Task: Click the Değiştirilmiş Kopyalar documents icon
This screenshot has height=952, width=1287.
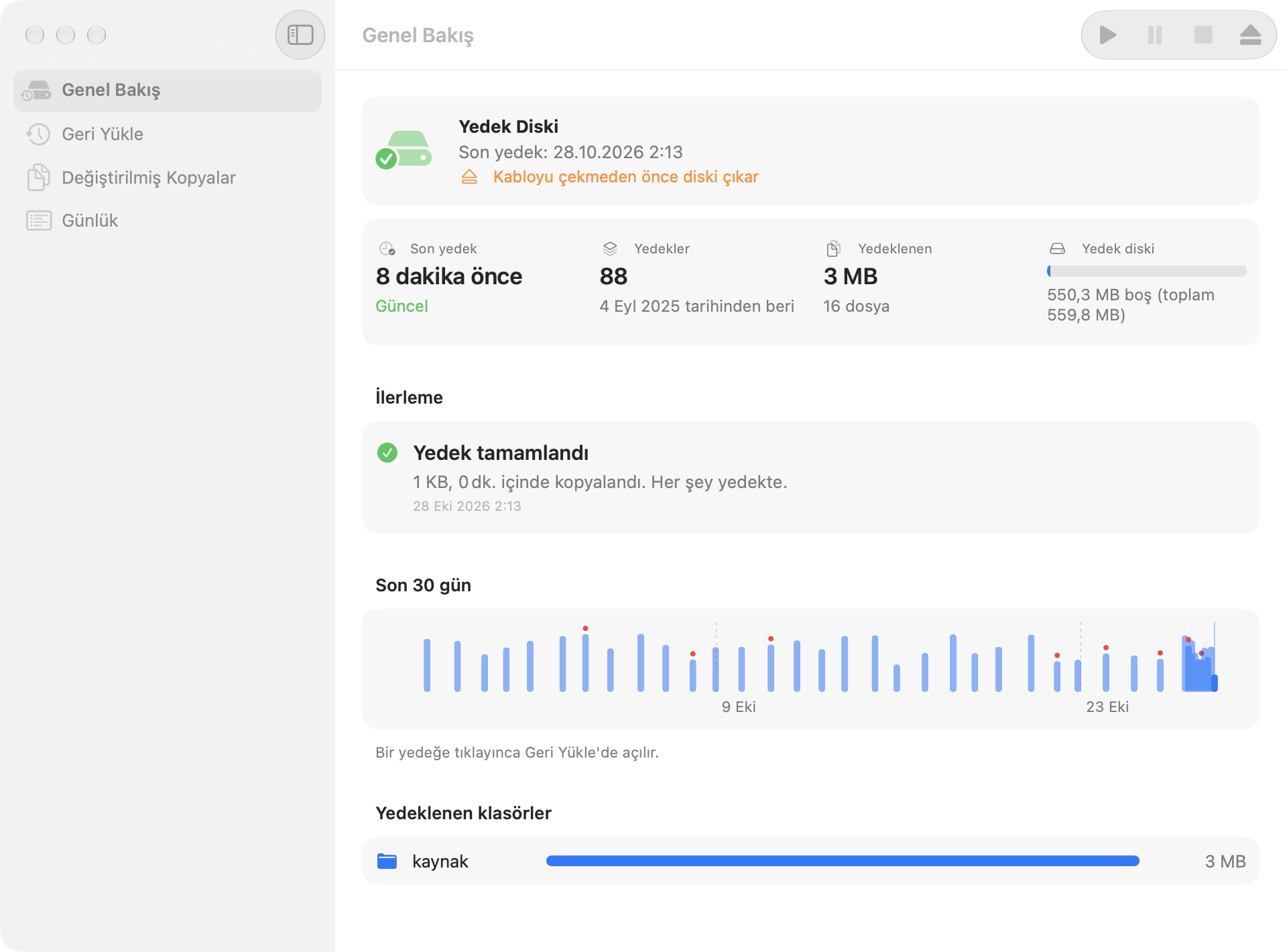Action: tap(38, 178)
